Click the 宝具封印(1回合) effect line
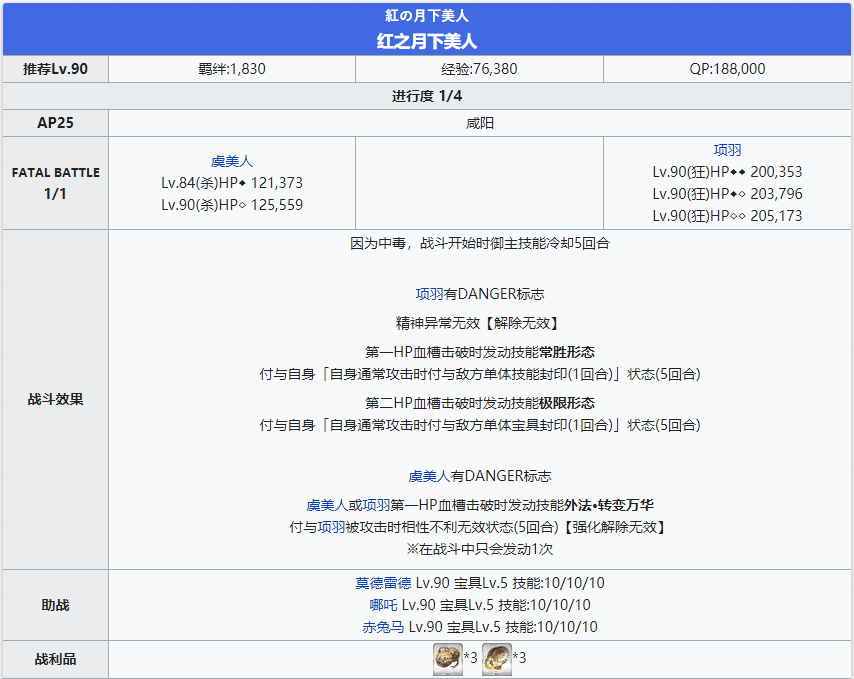 pos(479,425)
